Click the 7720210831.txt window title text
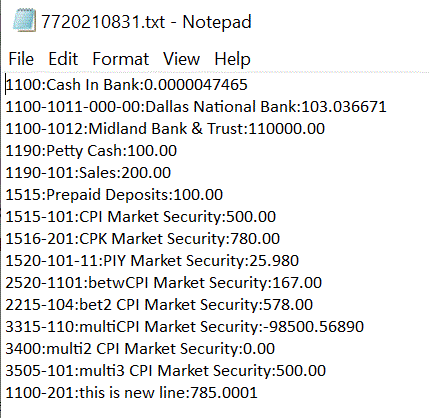Screen dimensions: 430x418 click(146, 22)
